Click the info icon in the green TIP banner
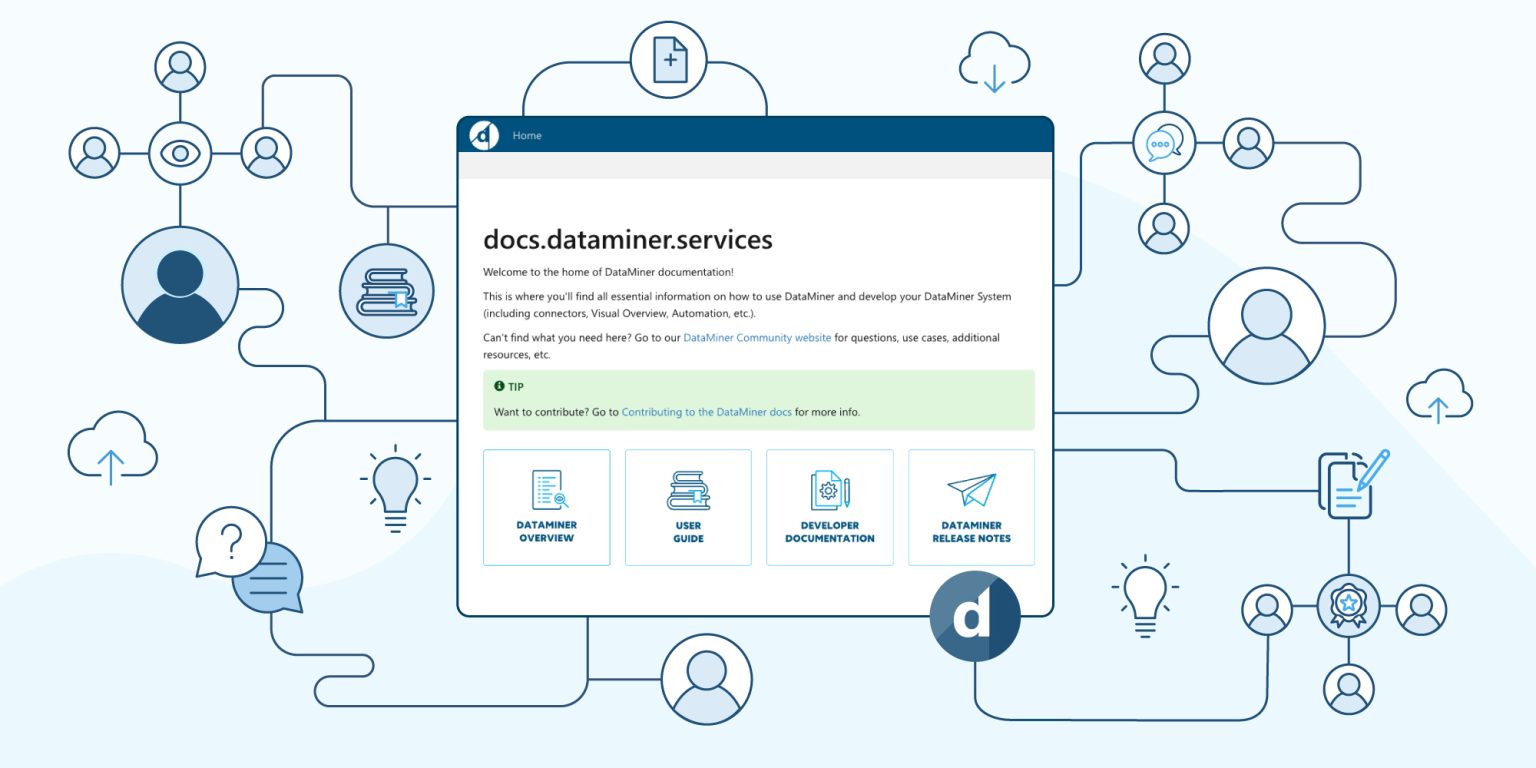Viewport: 1536px width, 768px height. (x=500, y=387)
